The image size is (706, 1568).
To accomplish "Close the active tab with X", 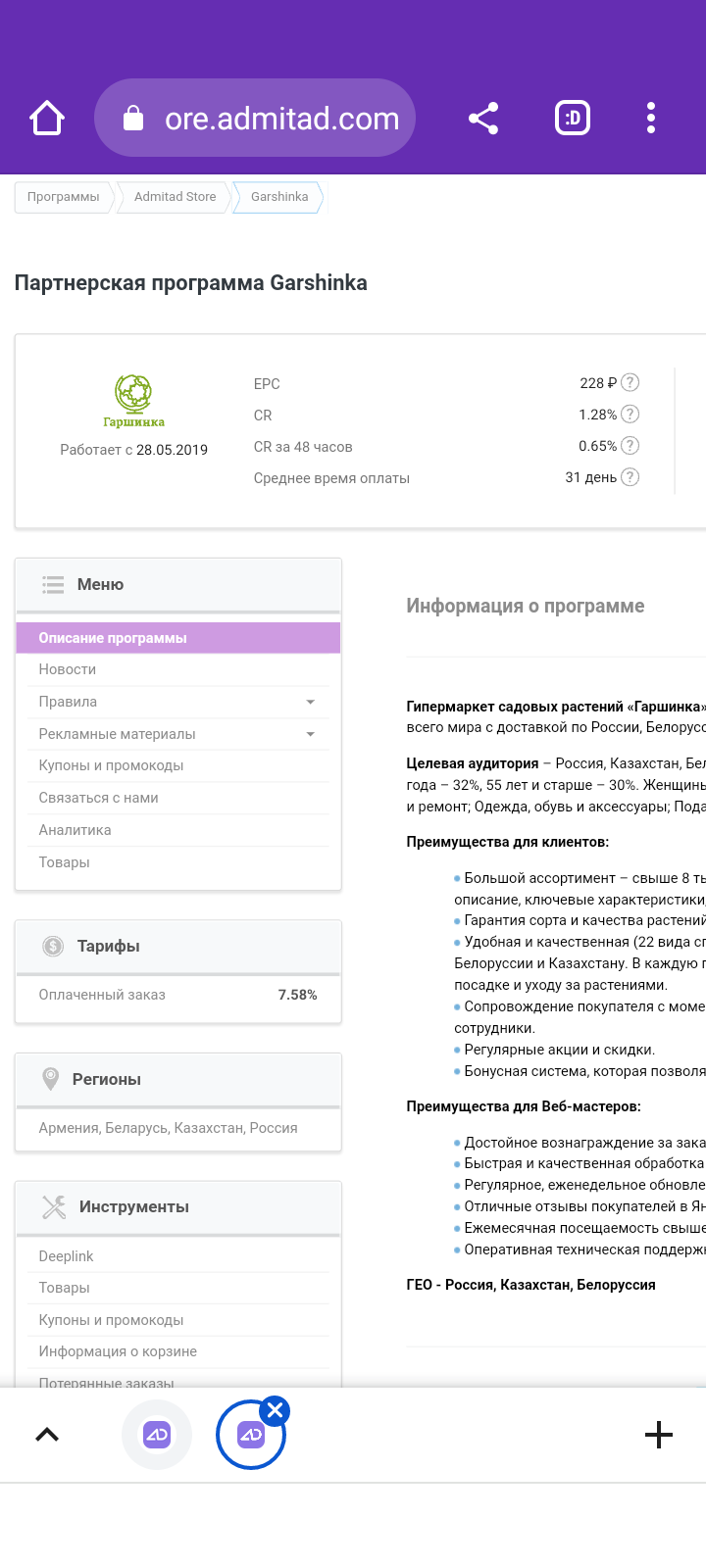I will click(275, 1411).
